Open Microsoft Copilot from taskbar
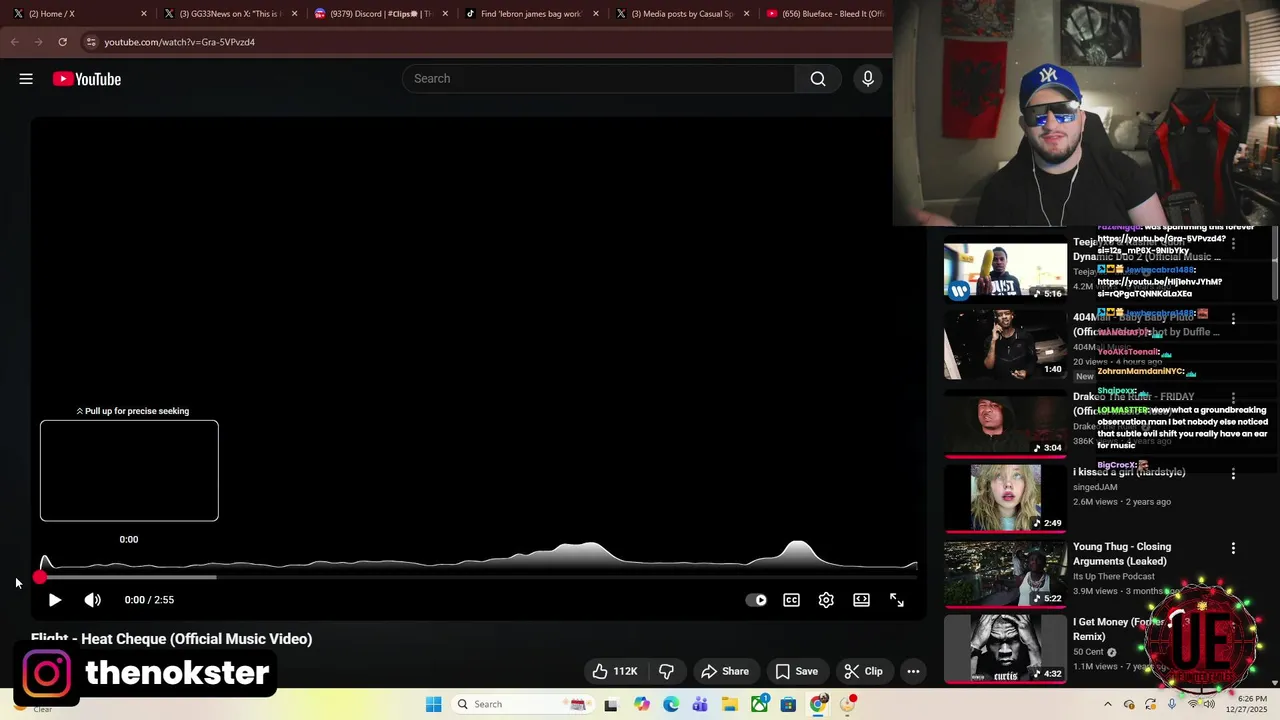This screenshot has width=1280, height=720. pos(642,704)
